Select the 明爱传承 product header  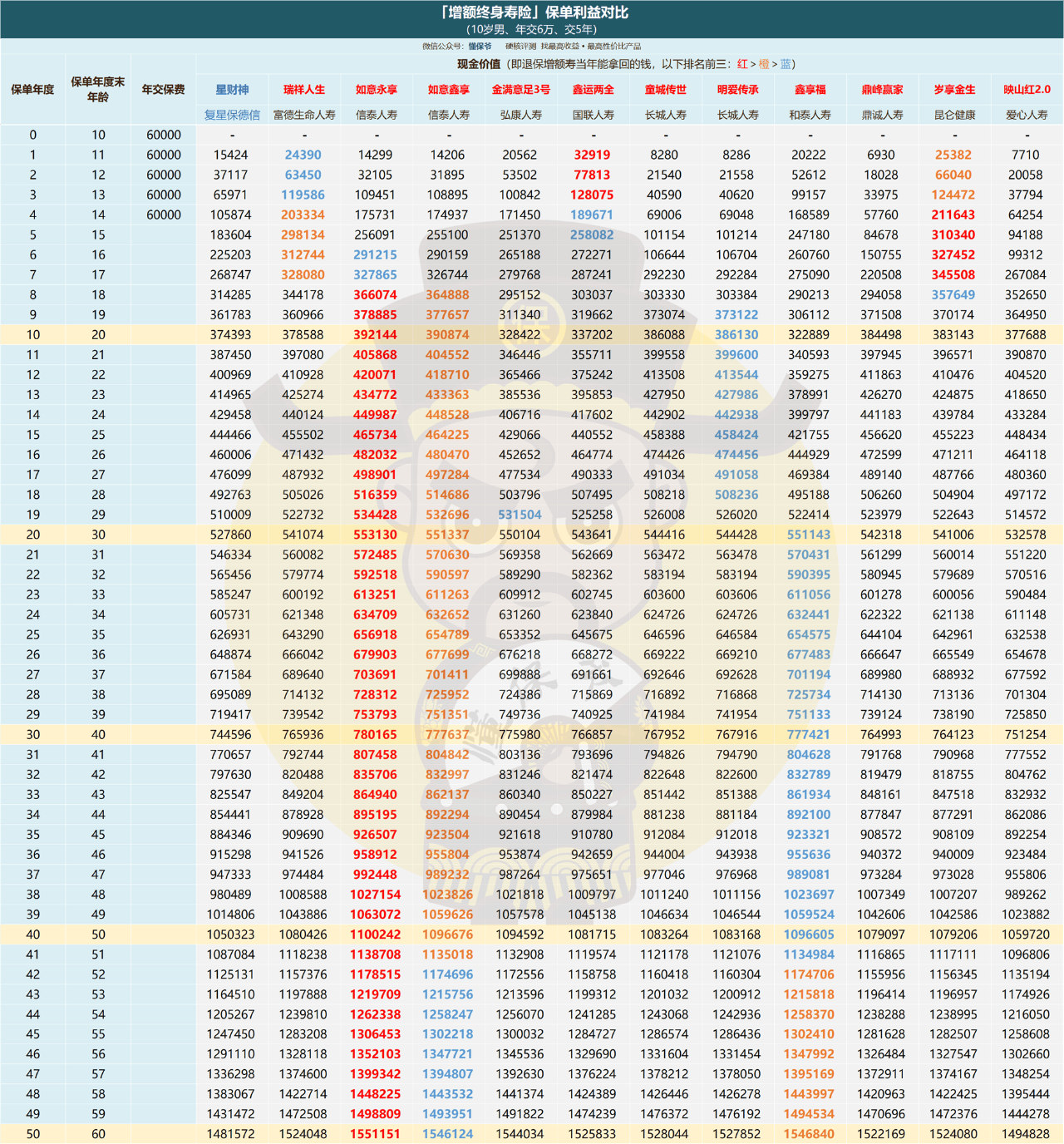coord(738,89)
